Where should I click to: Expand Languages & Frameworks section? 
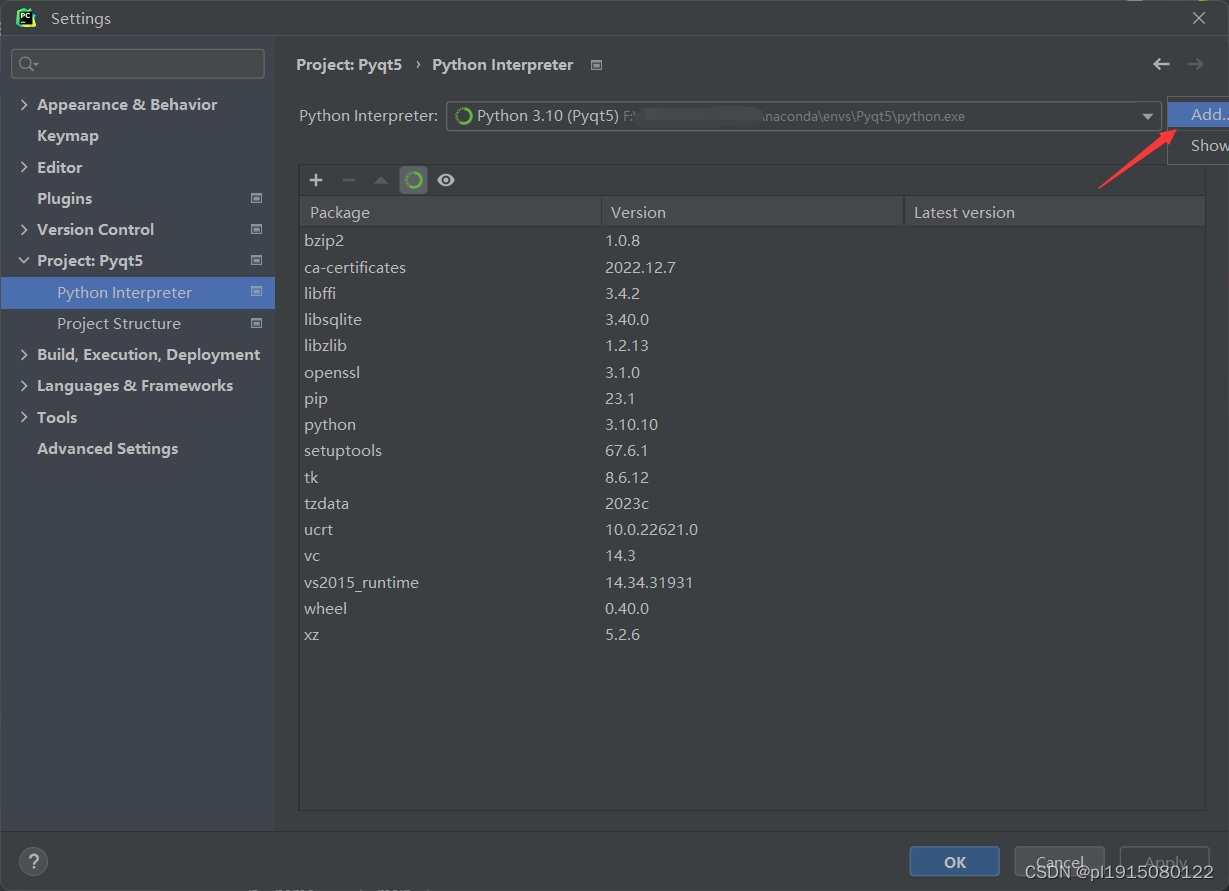[x=24, y=385]
